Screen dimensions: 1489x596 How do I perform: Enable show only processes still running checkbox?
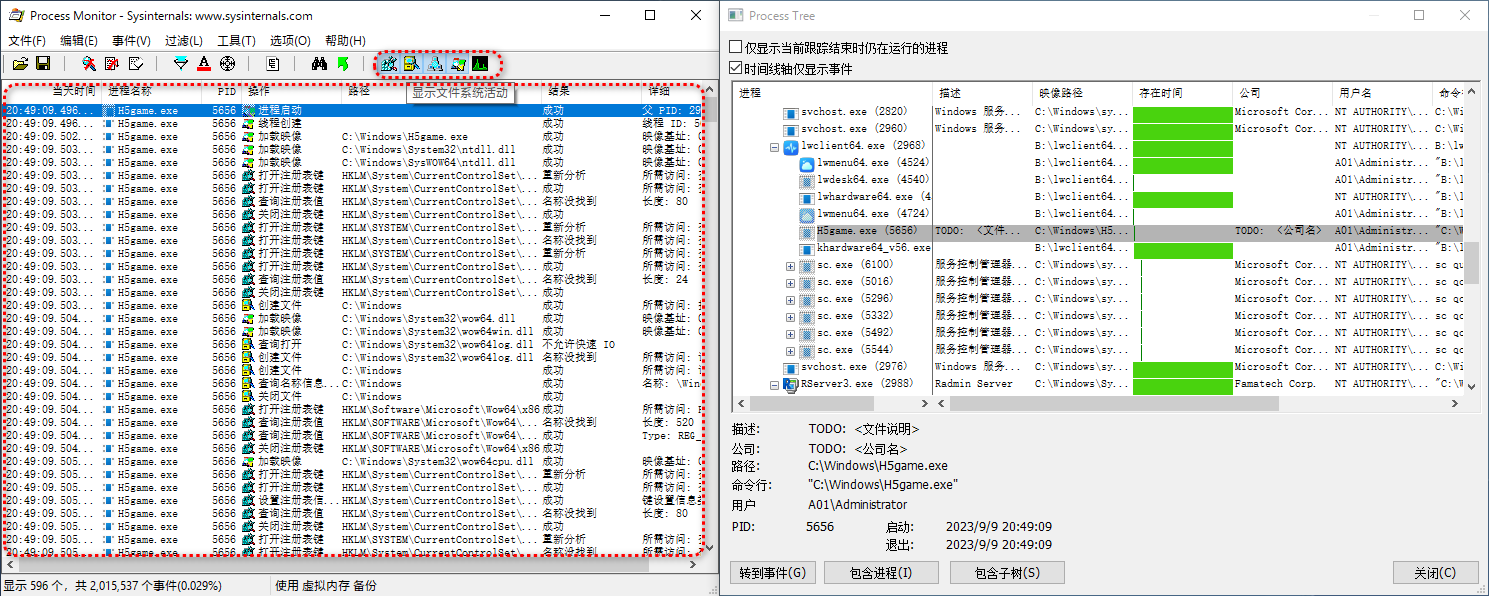(736, 48)
